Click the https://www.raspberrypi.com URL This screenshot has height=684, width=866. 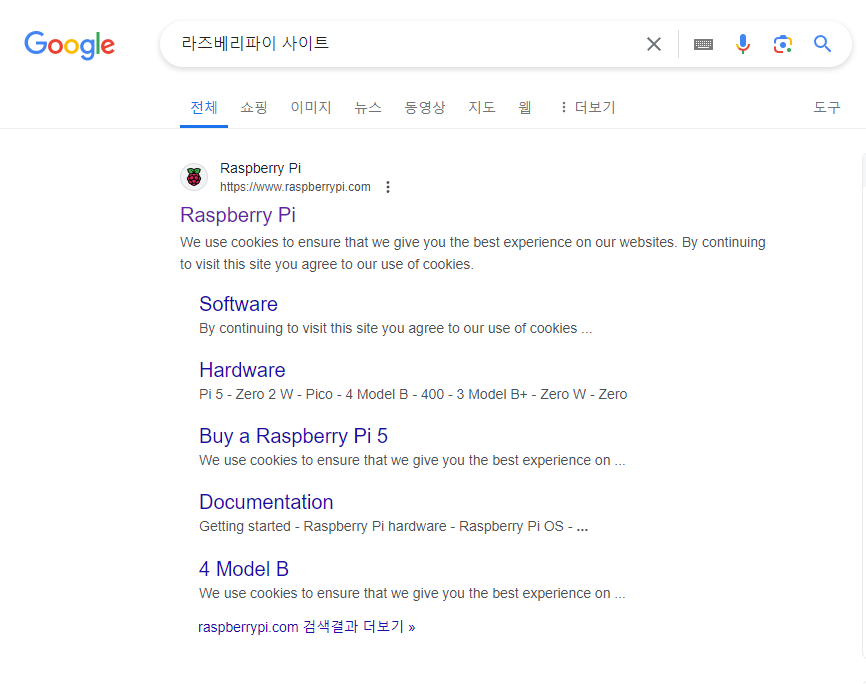click(295, 187)
